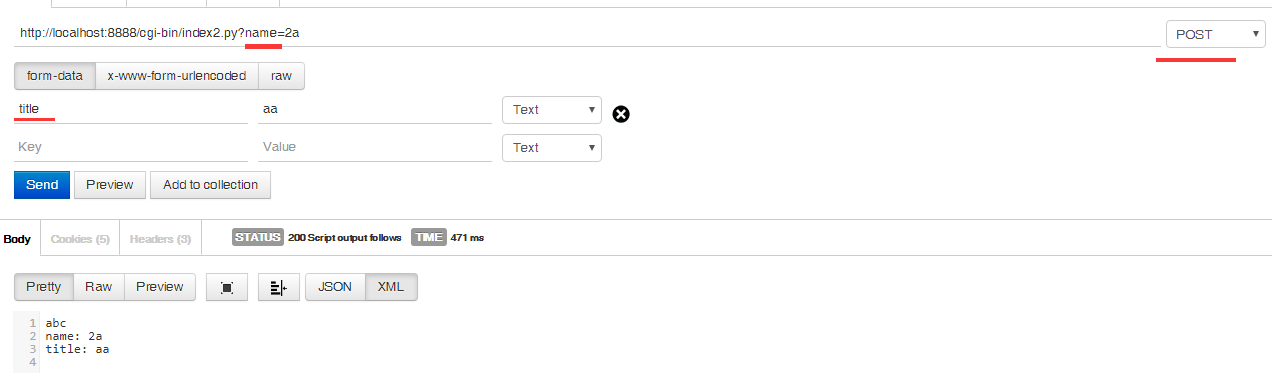Set response format to XML
The image size is (1272, 379).
pyautogui.click(x=391, y=287)
